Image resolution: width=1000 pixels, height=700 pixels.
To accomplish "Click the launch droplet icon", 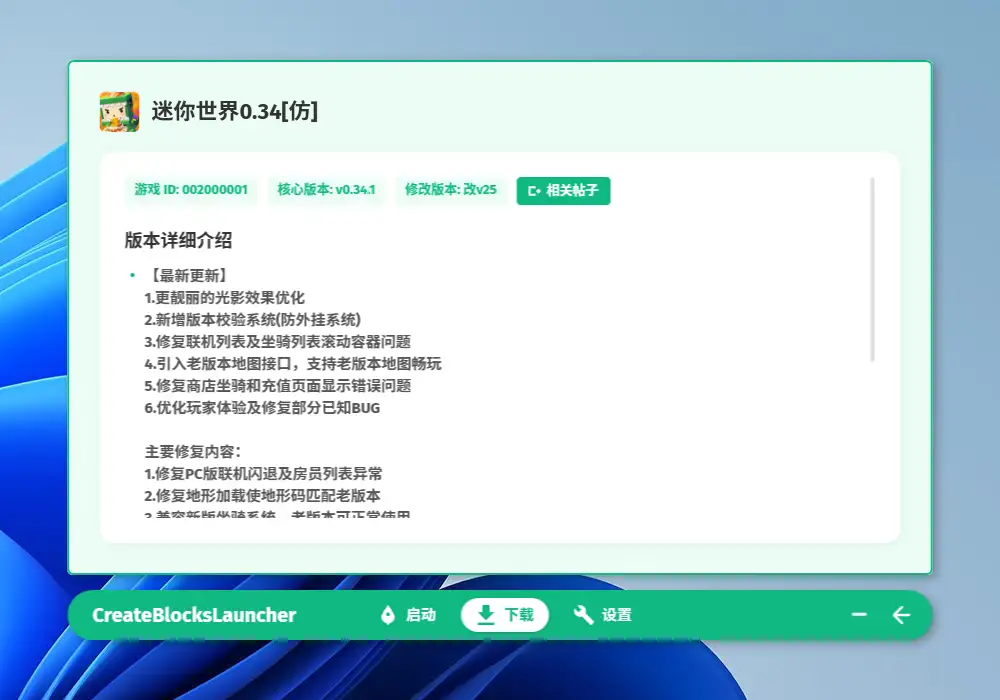I will pyautogui.click(x=388, y=615).
